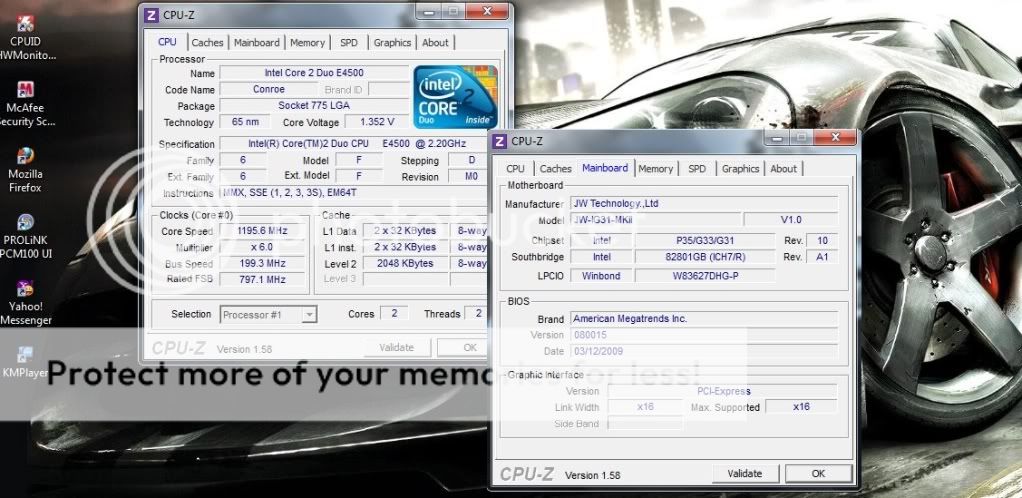The width and height of the screenshot is (1022, 498).
Task: Click the Chipset Rev. value 10
Action: click(x=822, y=241)
